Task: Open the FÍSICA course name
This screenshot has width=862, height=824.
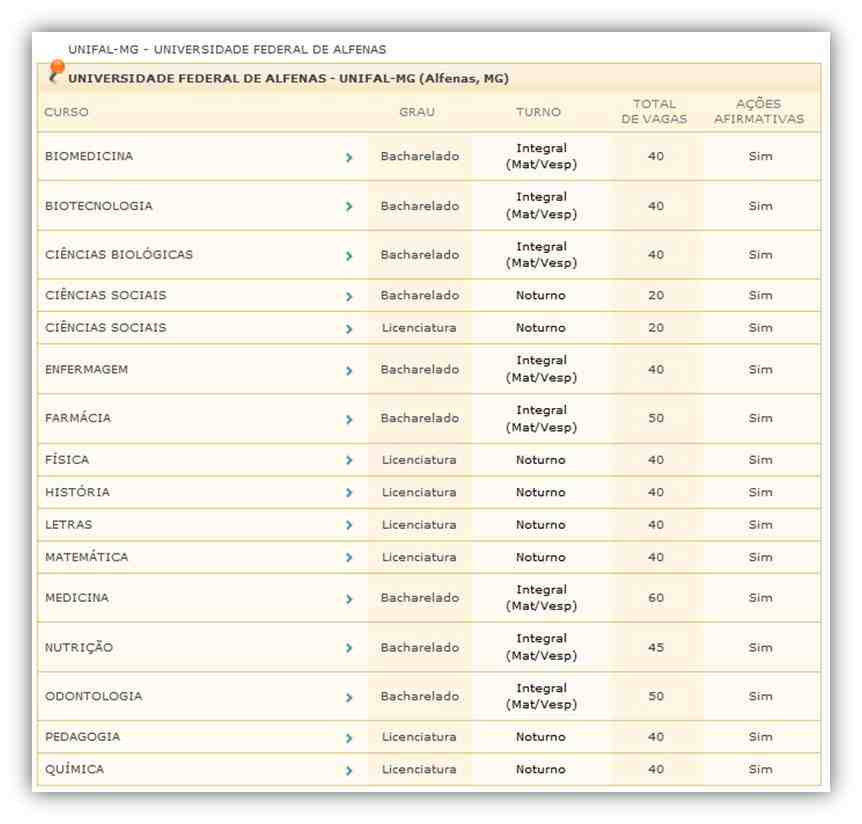Action: (x=67, y=460)
